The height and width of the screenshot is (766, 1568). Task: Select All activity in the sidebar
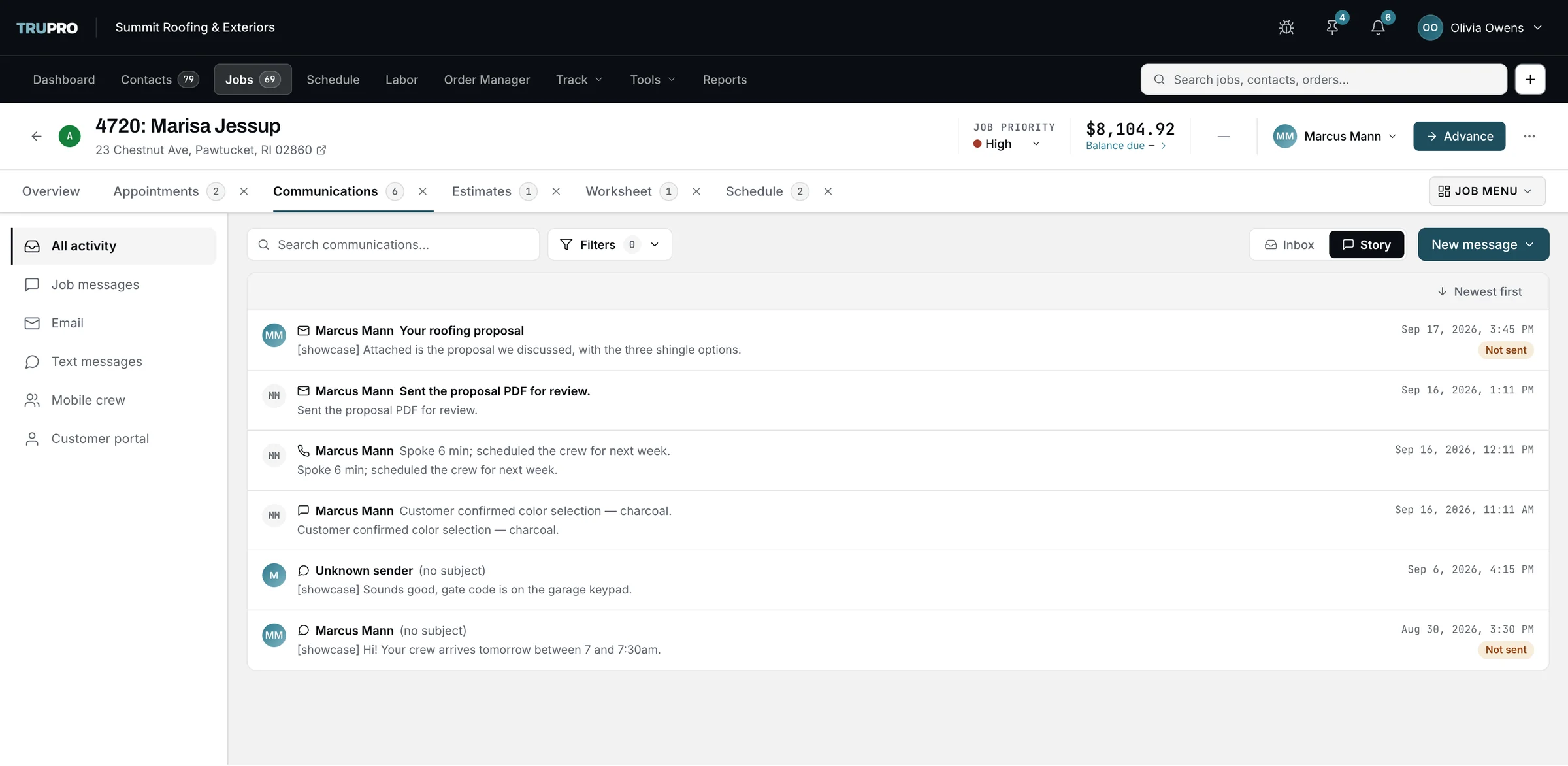coord(114,246)
